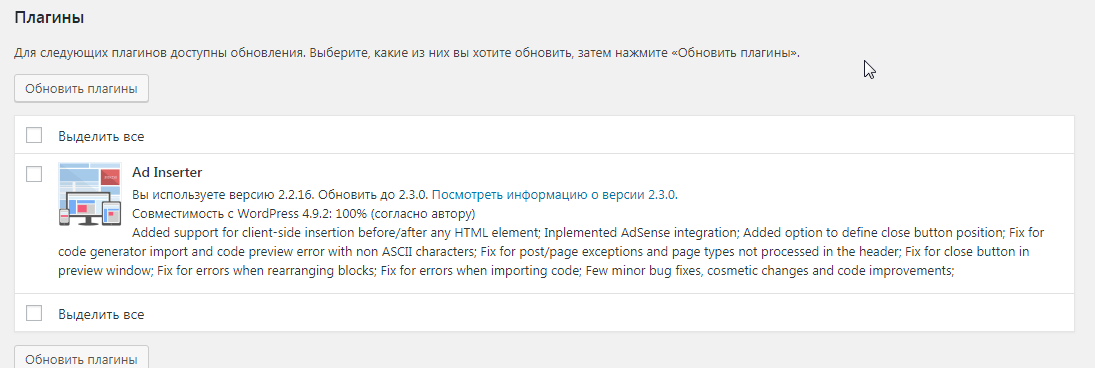Tick the bottom "Выделить все" checkbox
Viewport: 1095px width, 368px height.
tap(34, 314)
